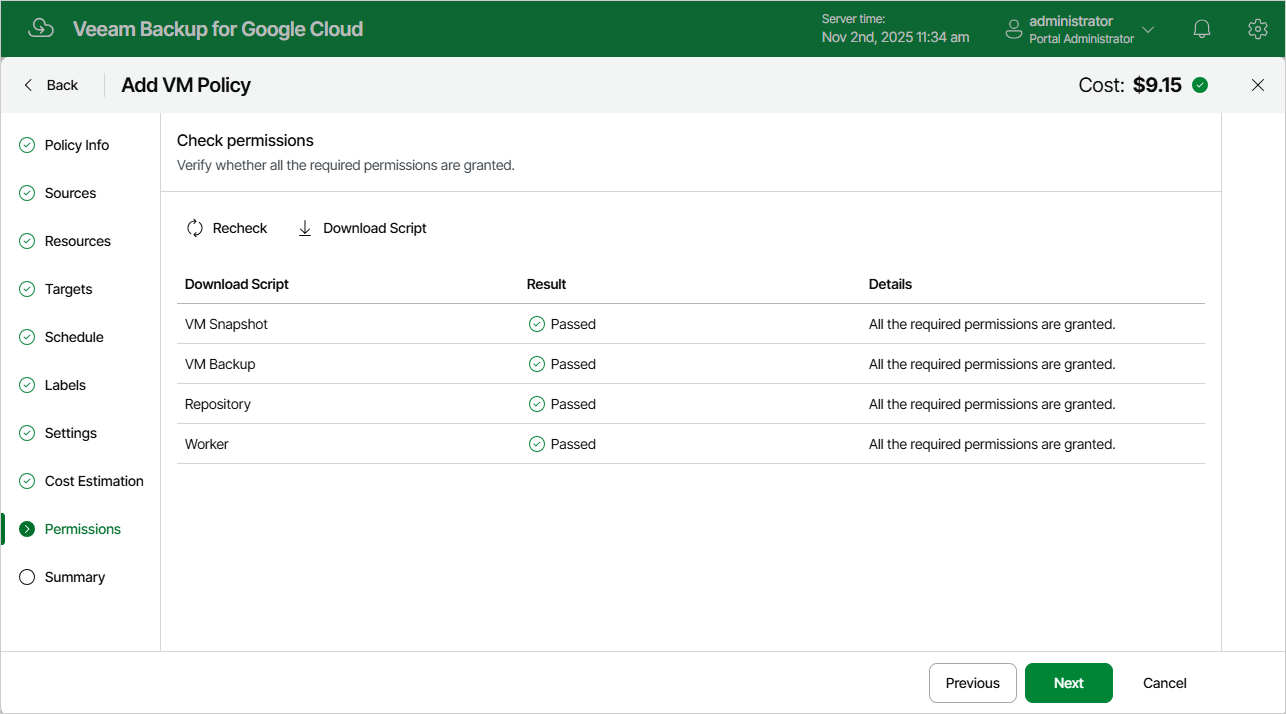This screenshot has width=1286, height=714.
Task: Switch to the Schedule step
Action: [74, 337]
